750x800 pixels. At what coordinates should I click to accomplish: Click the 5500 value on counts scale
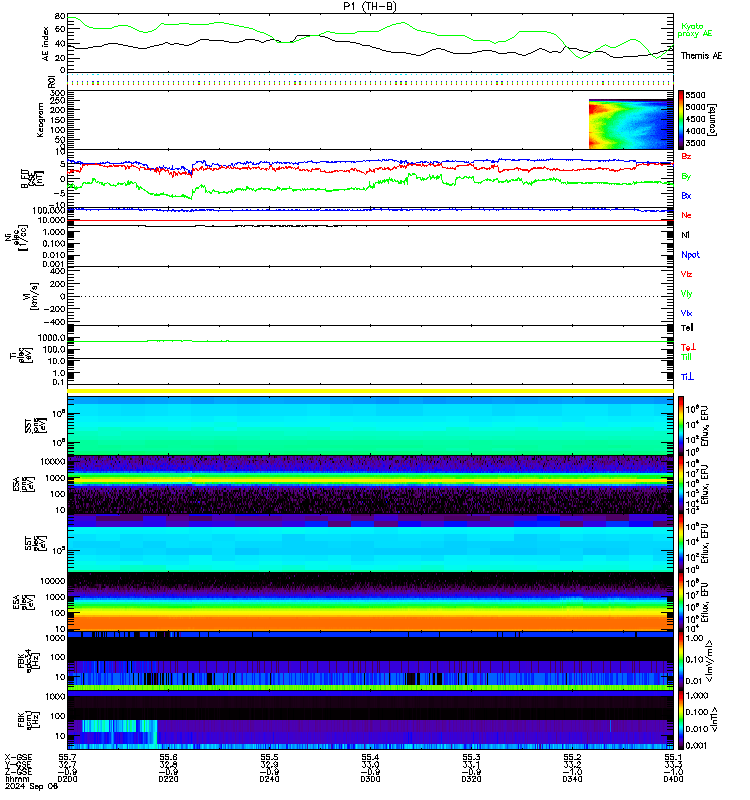(695, 95)
